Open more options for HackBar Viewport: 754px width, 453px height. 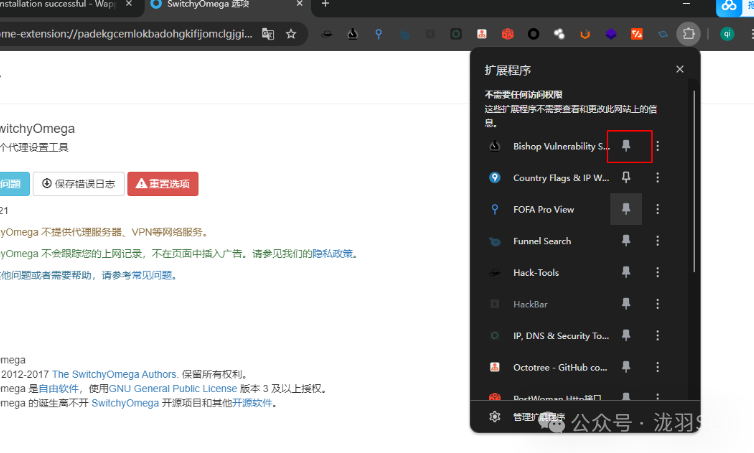coord(657,304)
